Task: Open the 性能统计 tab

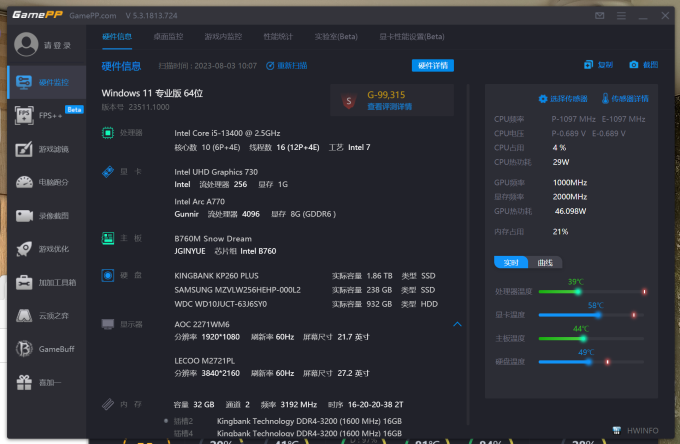Action: pos(278,36)
